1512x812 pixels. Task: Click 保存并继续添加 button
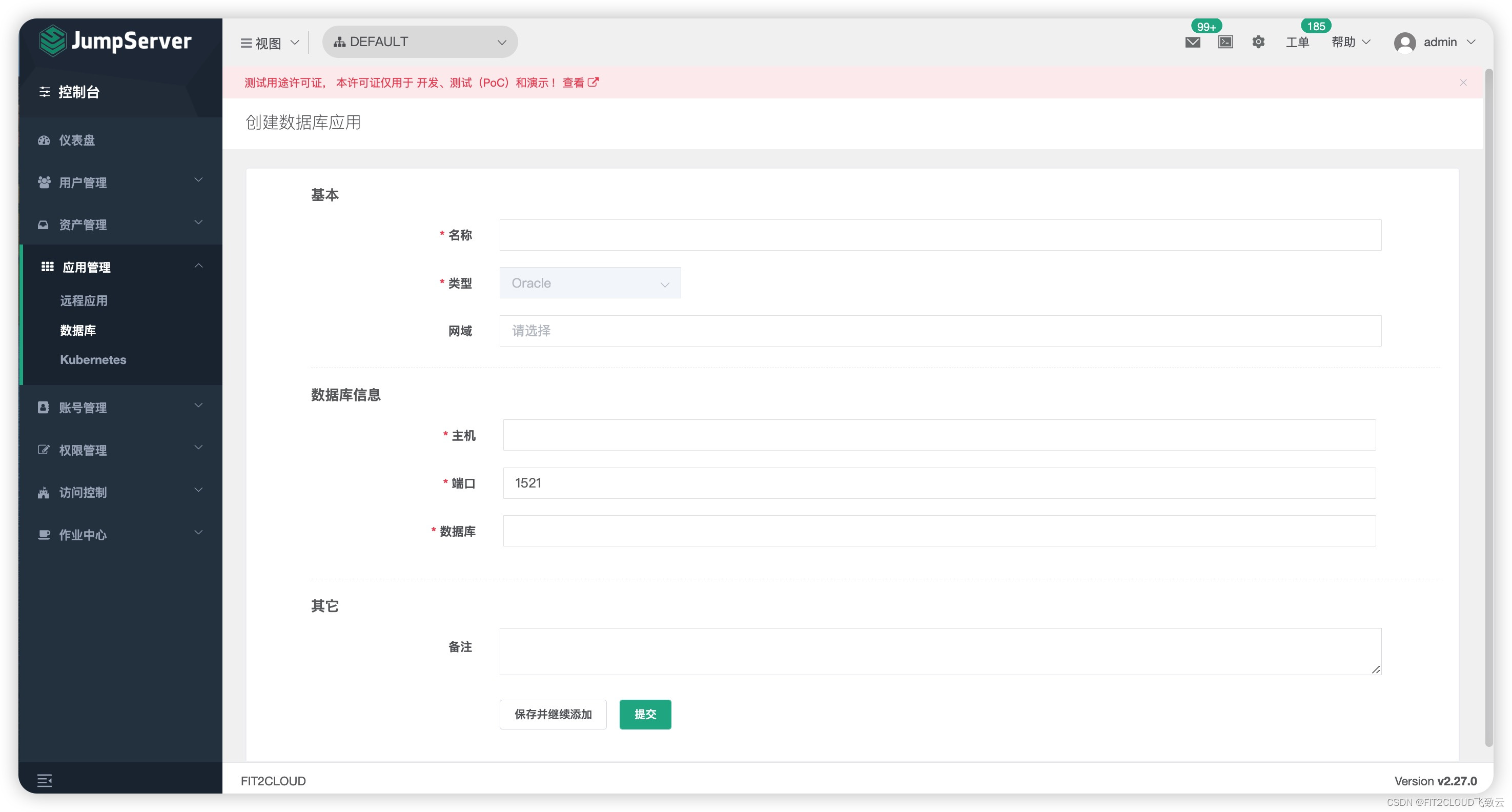pyautogui.click(x=553, y=714)
